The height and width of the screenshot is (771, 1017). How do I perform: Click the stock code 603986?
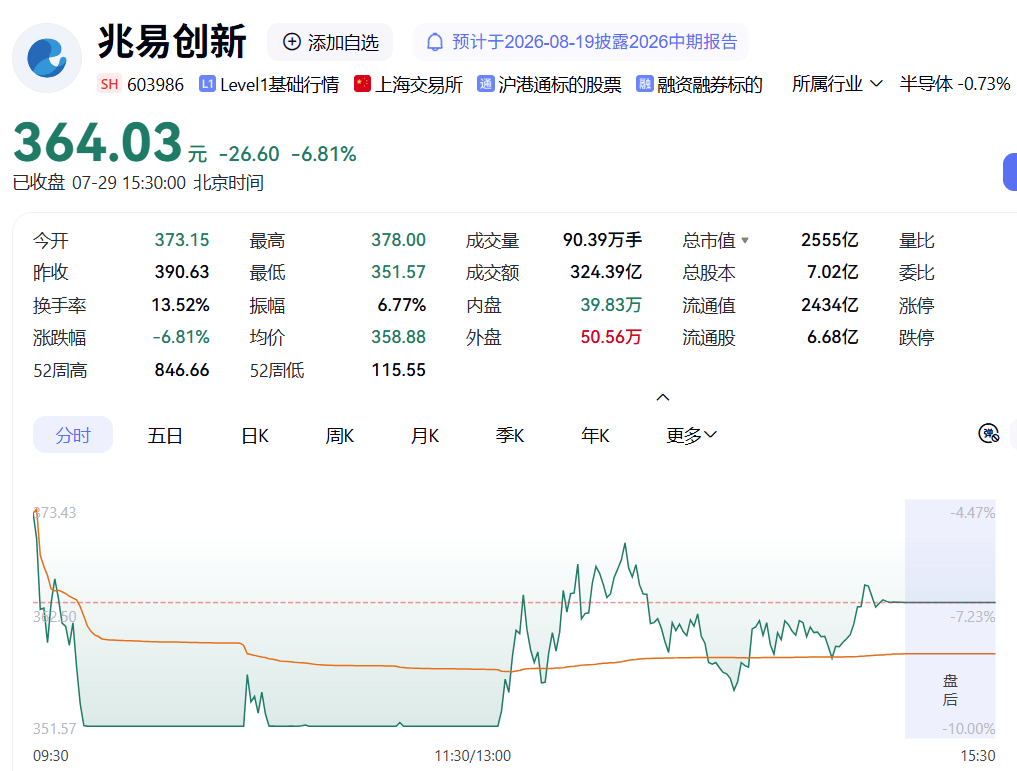coord(156,84)
